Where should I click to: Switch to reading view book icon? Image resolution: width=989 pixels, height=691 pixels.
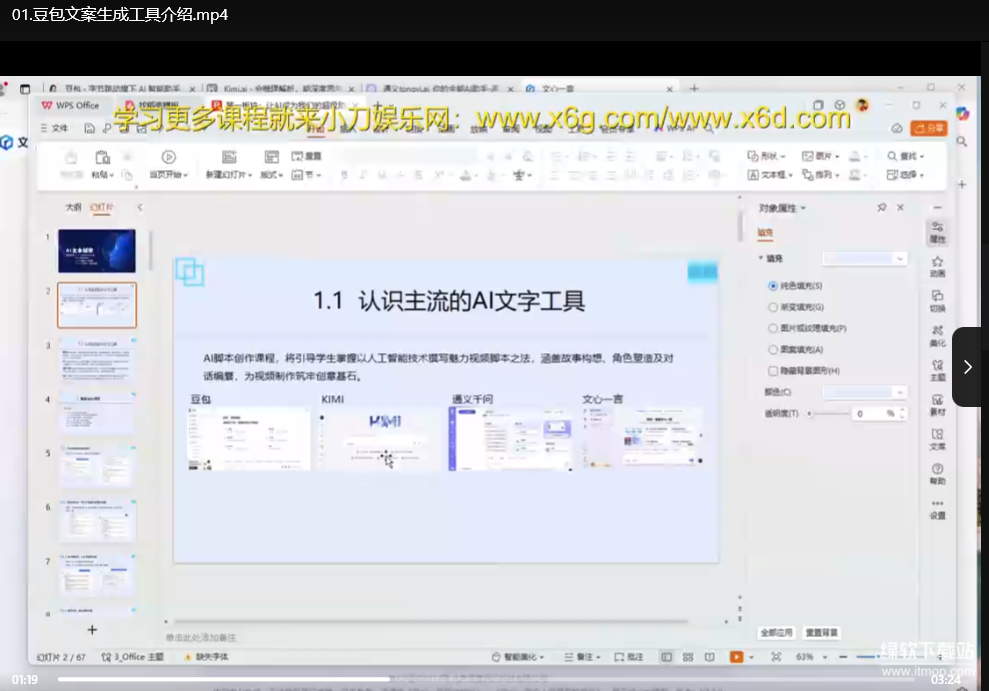[710, 657]
